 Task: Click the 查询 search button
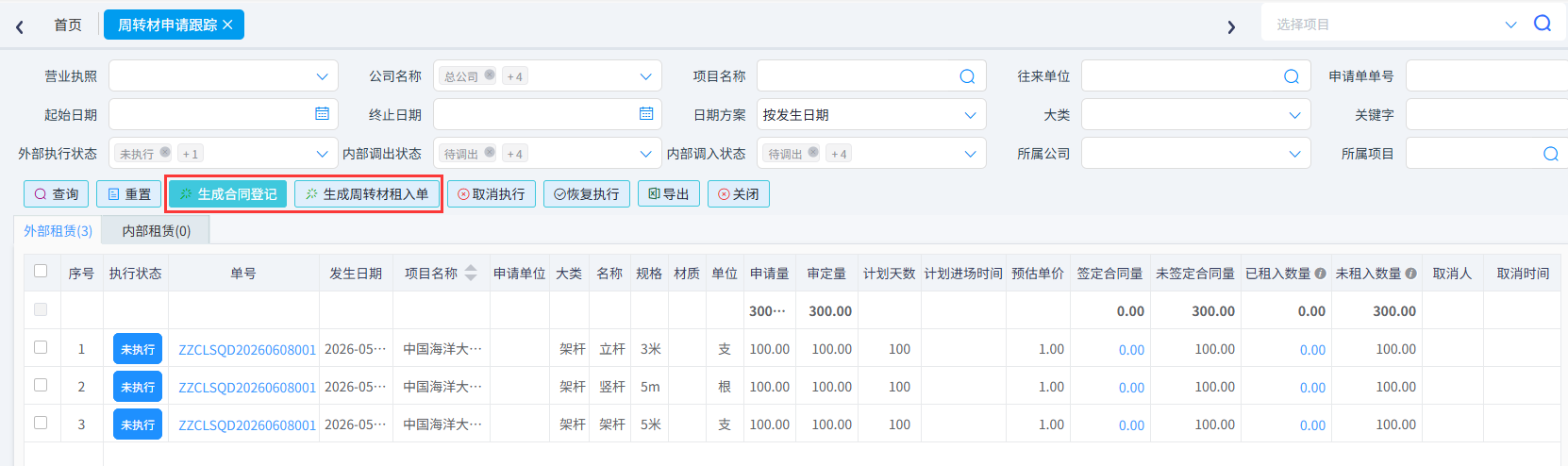click(56, 194)
